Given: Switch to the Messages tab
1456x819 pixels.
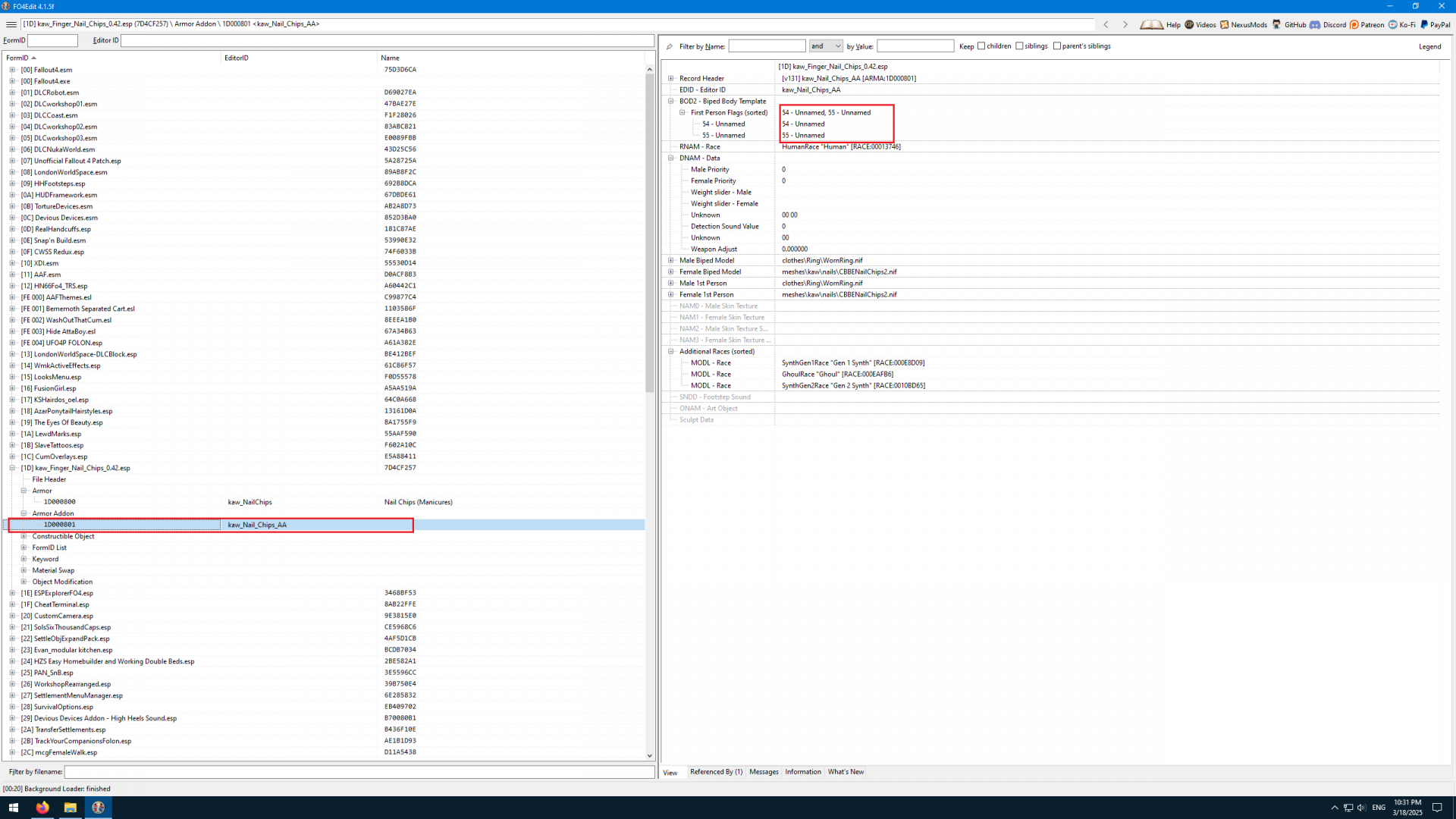Looking at the screenshot, I should click(764, 772).
